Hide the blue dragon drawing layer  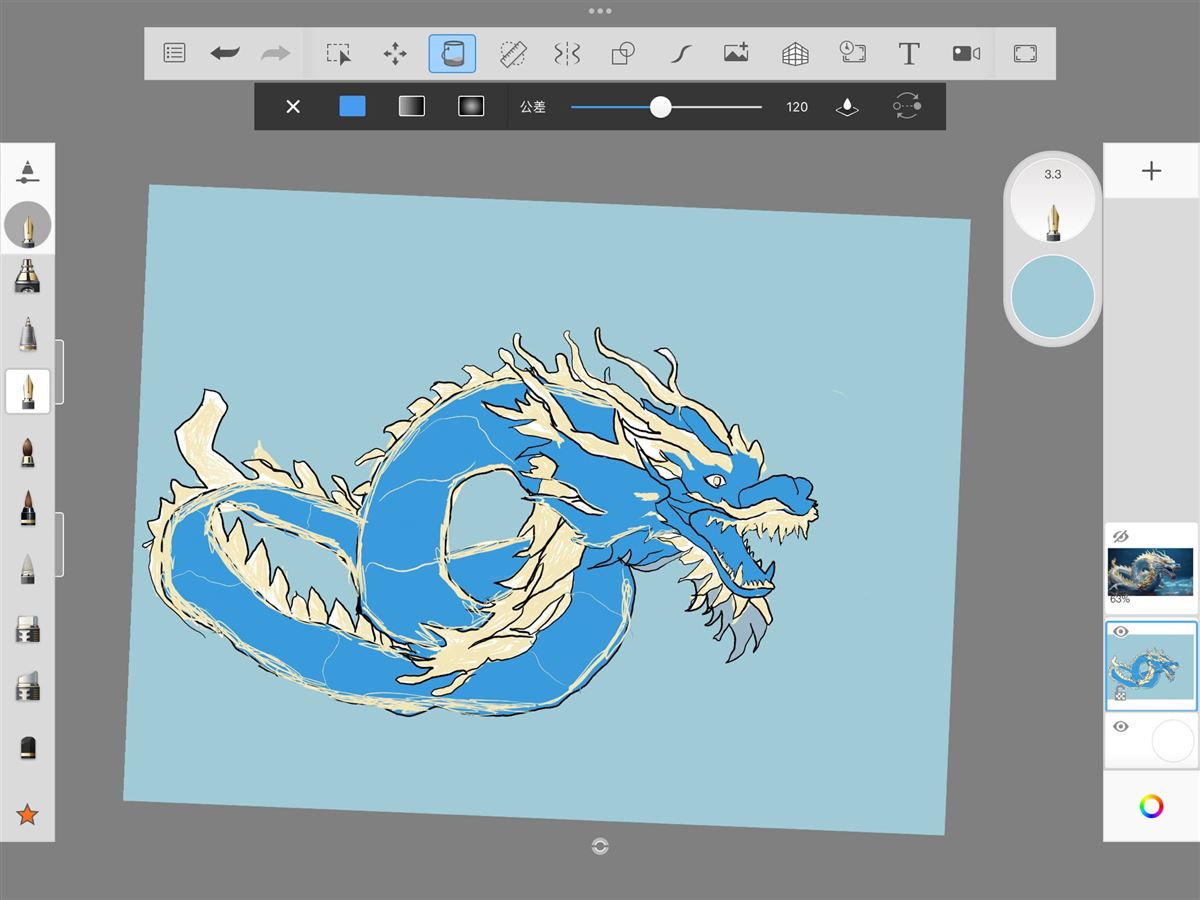1120,632
